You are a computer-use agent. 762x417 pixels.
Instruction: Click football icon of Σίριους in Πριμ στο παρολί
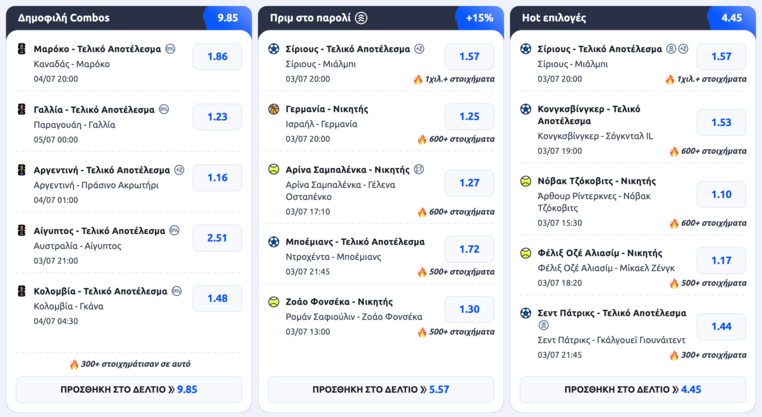pyautogui.click(x=274, y=49)
